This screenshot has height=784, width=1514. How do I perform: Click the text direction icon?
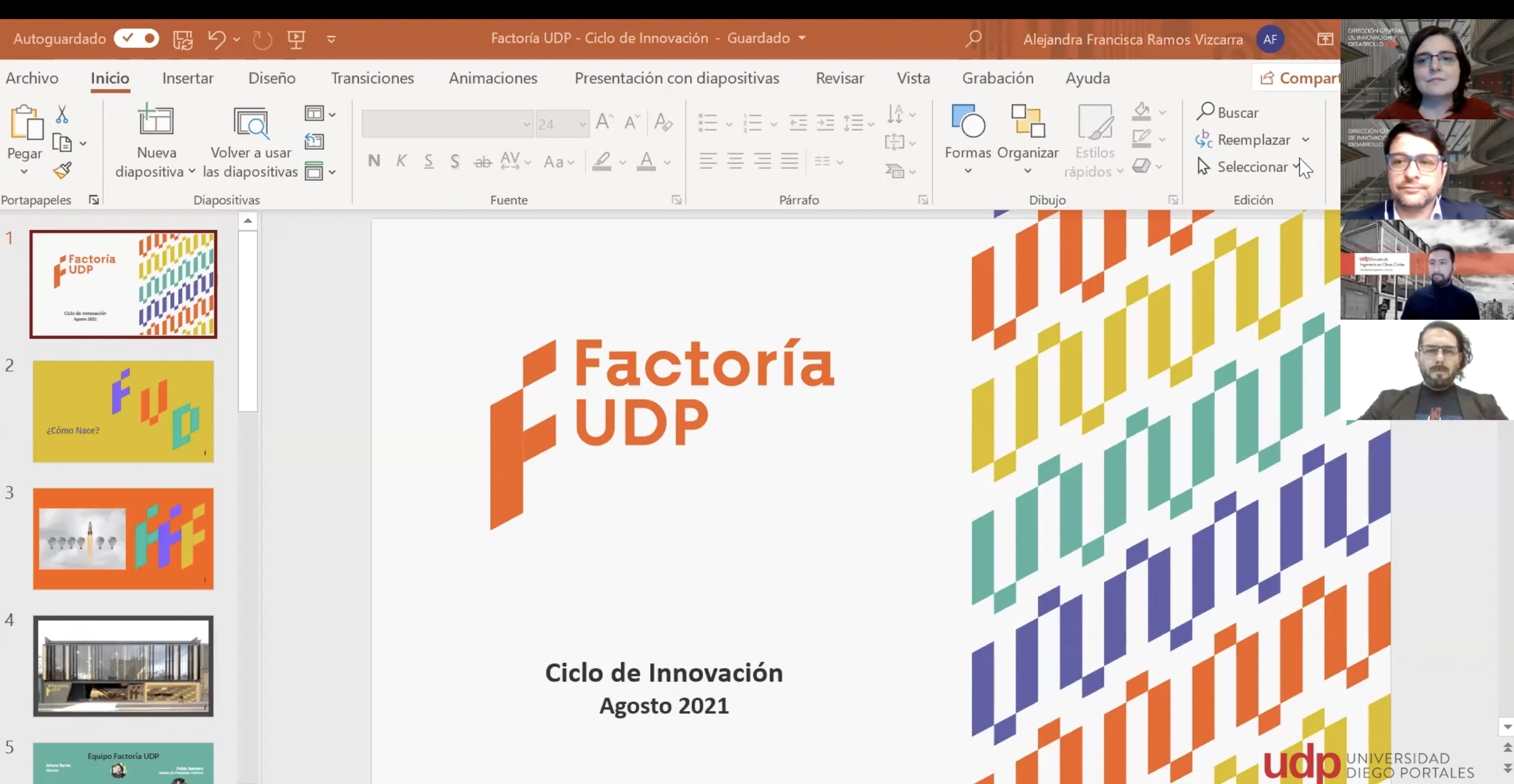pos(895,113)
